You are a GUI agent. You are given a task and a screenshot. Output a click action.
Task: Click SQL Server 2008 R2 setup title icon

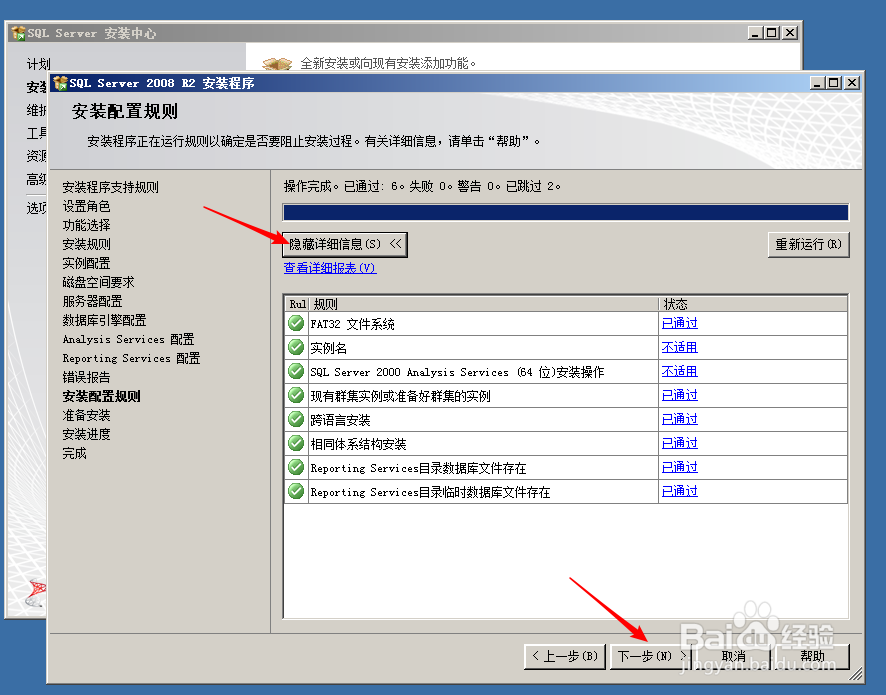tap(60, 83)
